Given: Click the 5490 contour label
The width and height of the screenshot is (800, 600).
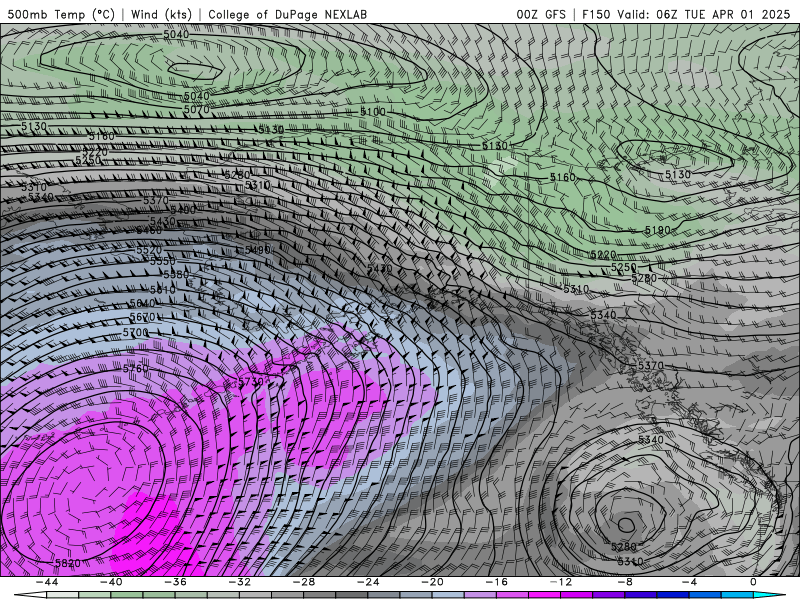Looking at the screenshot, I should coord(258,250).
